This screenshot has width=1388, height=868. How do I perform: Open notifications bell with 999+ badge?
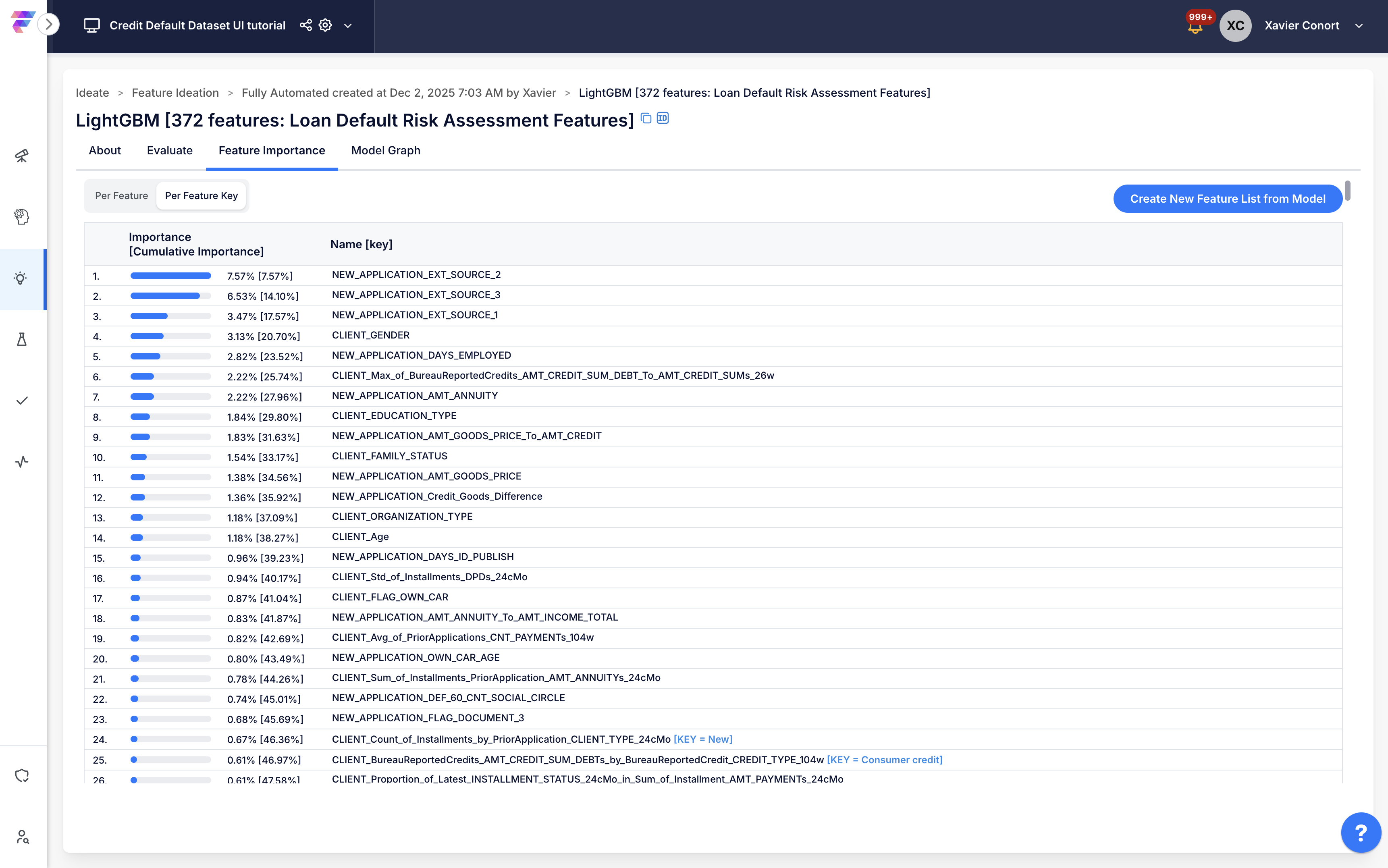point(1195,27)
